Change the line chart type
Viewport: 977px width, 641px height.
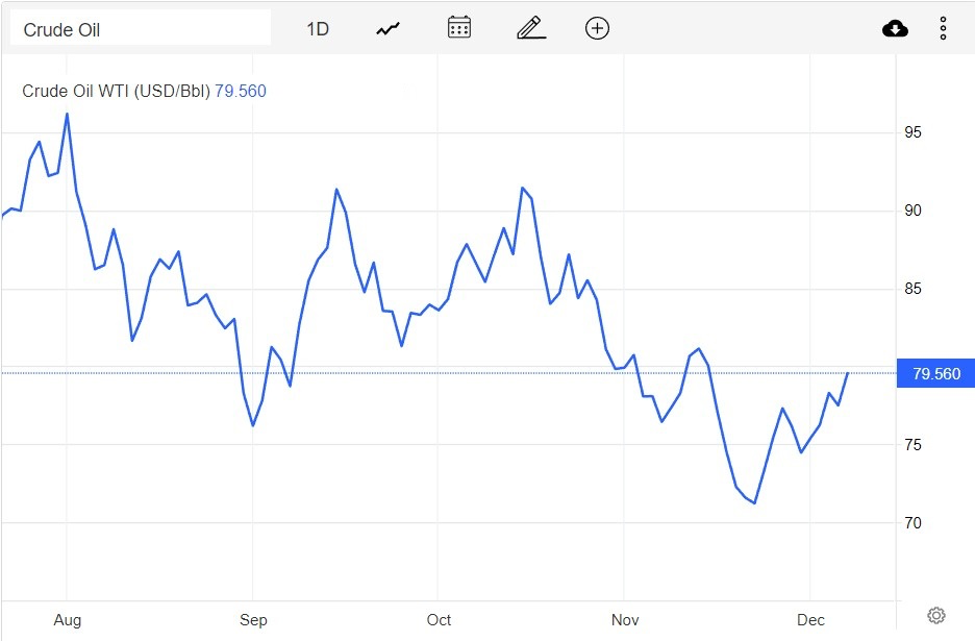point(388,29)
